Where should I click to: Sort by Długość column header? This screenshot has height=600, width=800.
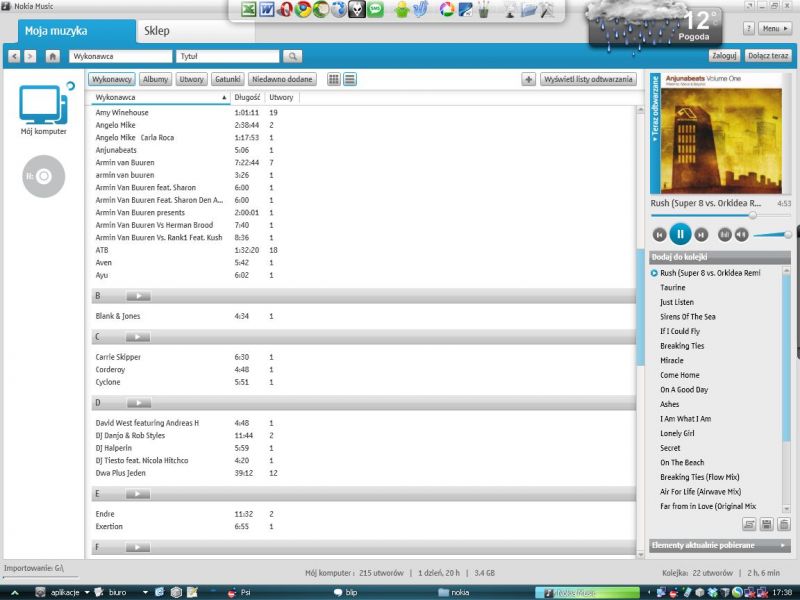(x=247, y=97)
